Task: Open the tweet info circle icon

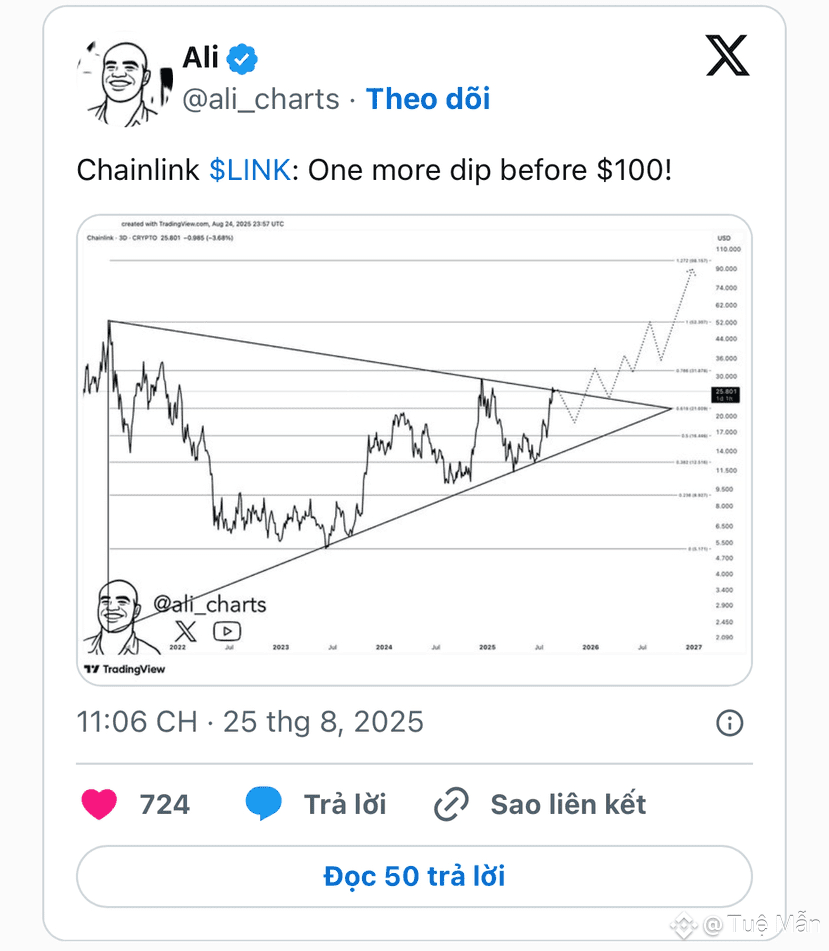Action: point(729,723)
